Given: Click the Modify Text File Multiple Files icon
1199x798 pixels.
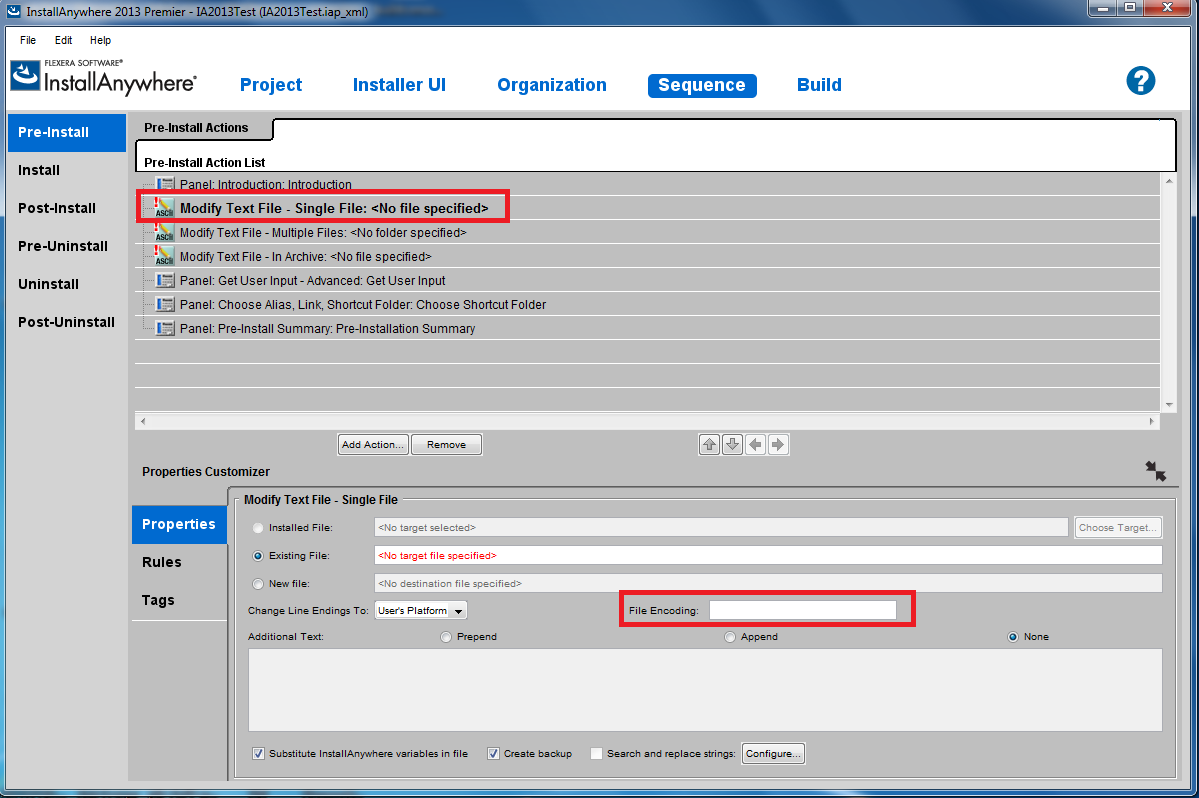Looking at the screenshot, I should click(164, 232).
